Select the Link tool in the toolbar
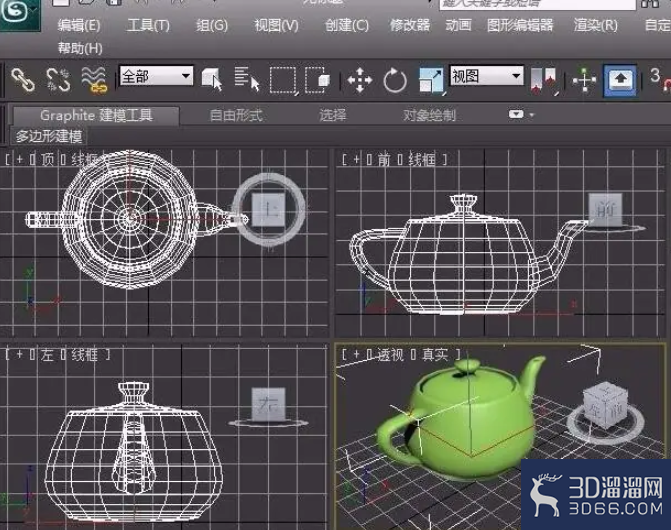This screenshot has height=530, width=671. 23,80
